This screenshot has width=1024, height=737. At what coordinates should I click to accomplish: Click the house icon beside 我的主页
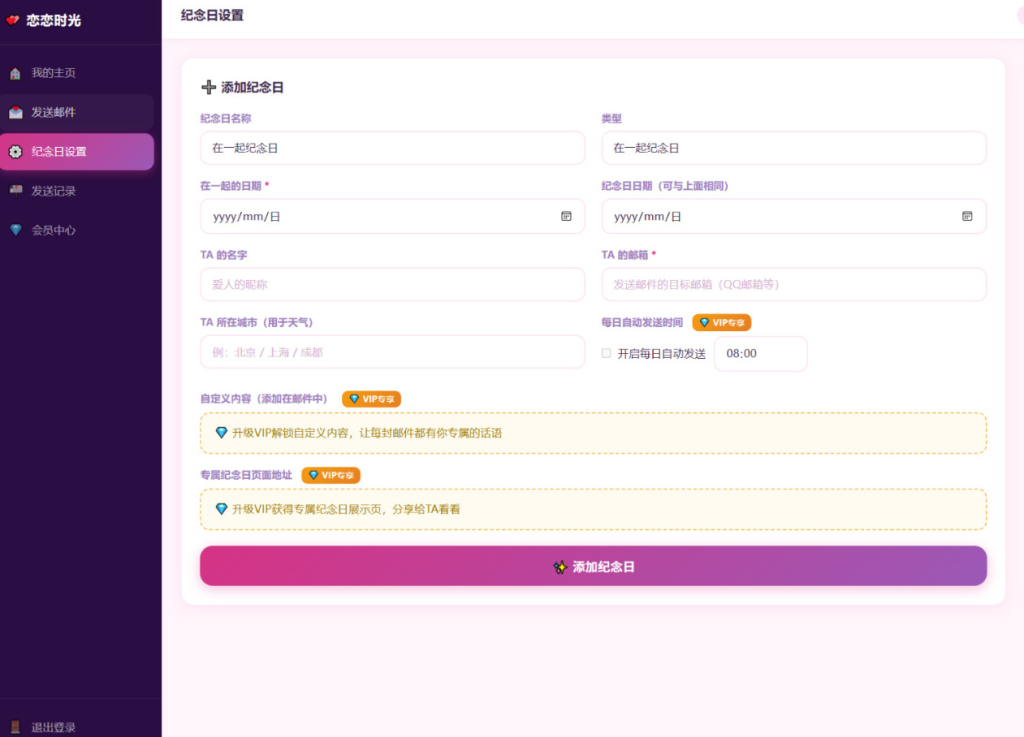click(16, 73)
